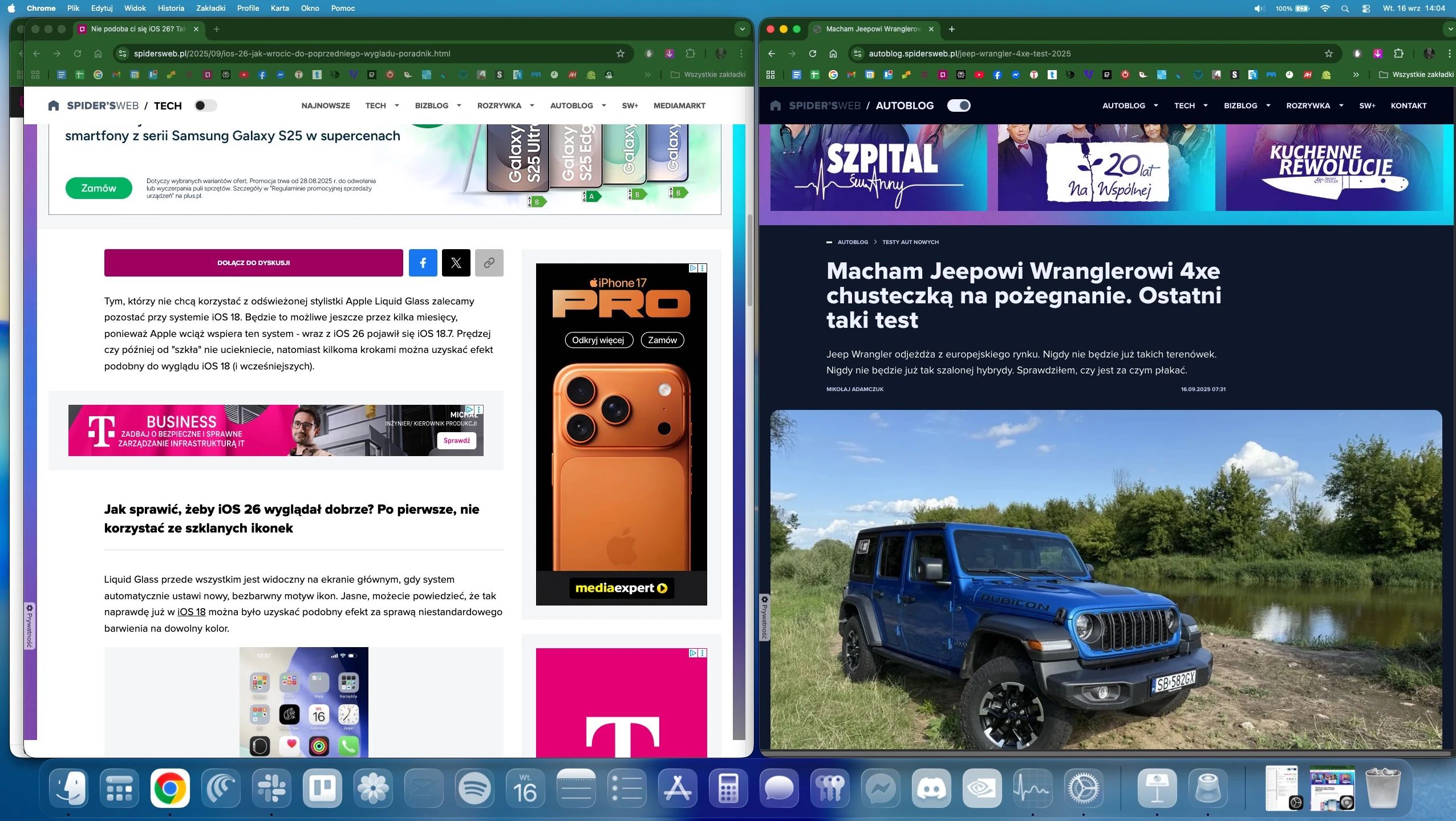This screenshot has height=821, width=1456.
Task: Open Activity Monitor from the Dock
Action: 1033,789
